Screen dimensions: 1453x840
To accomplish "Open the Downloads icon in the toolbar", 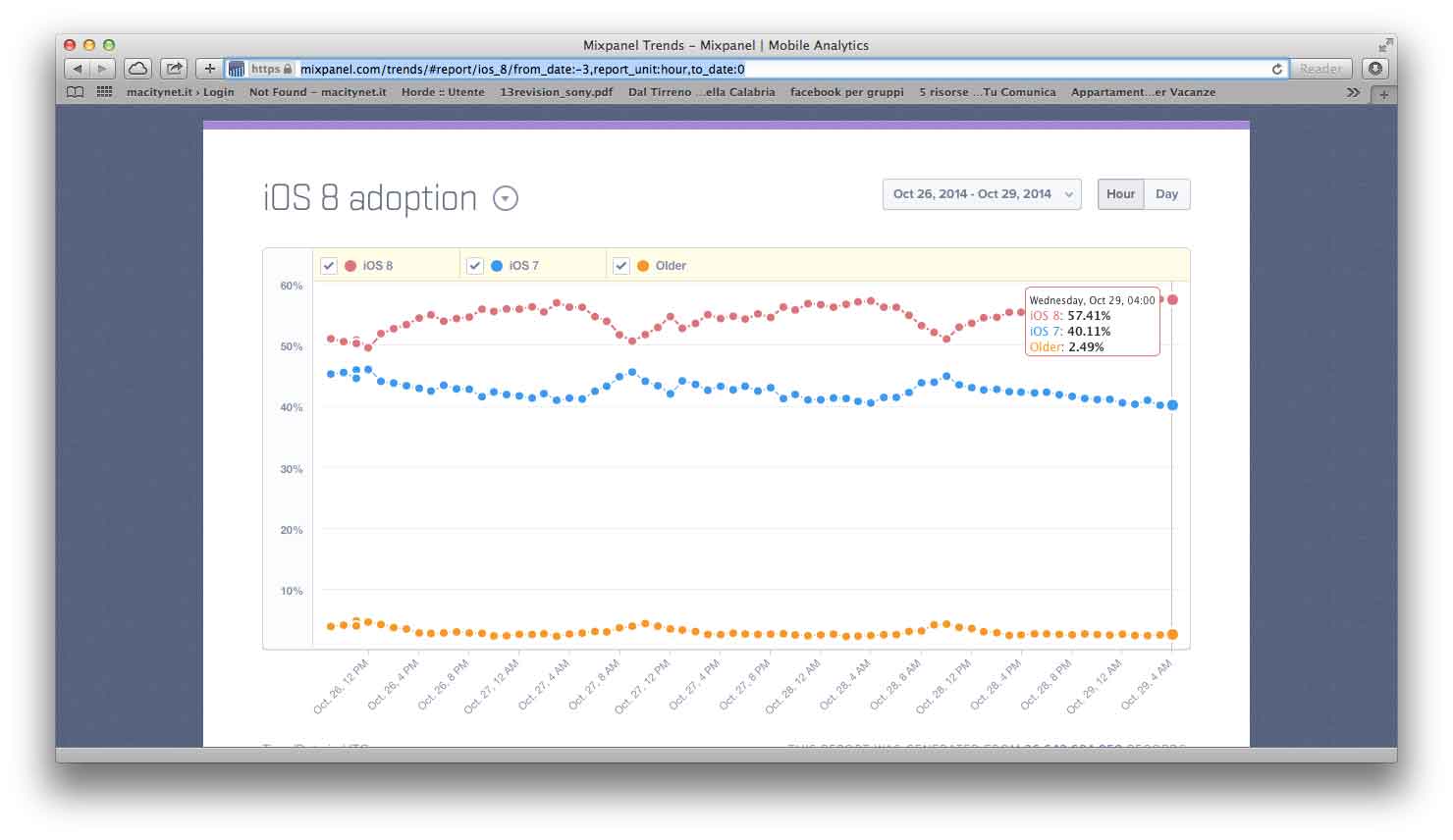I will [x=1375, y=69].
